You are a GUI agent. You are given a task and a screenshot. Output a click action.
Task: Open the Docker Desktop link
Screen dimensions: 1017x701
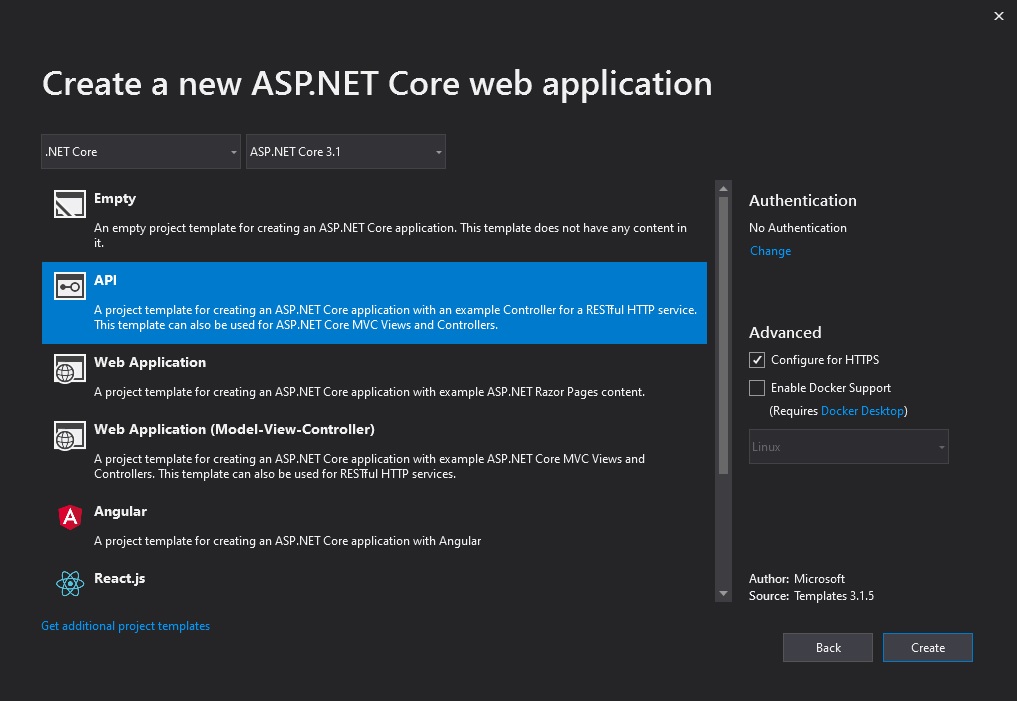tap(862, 410)
